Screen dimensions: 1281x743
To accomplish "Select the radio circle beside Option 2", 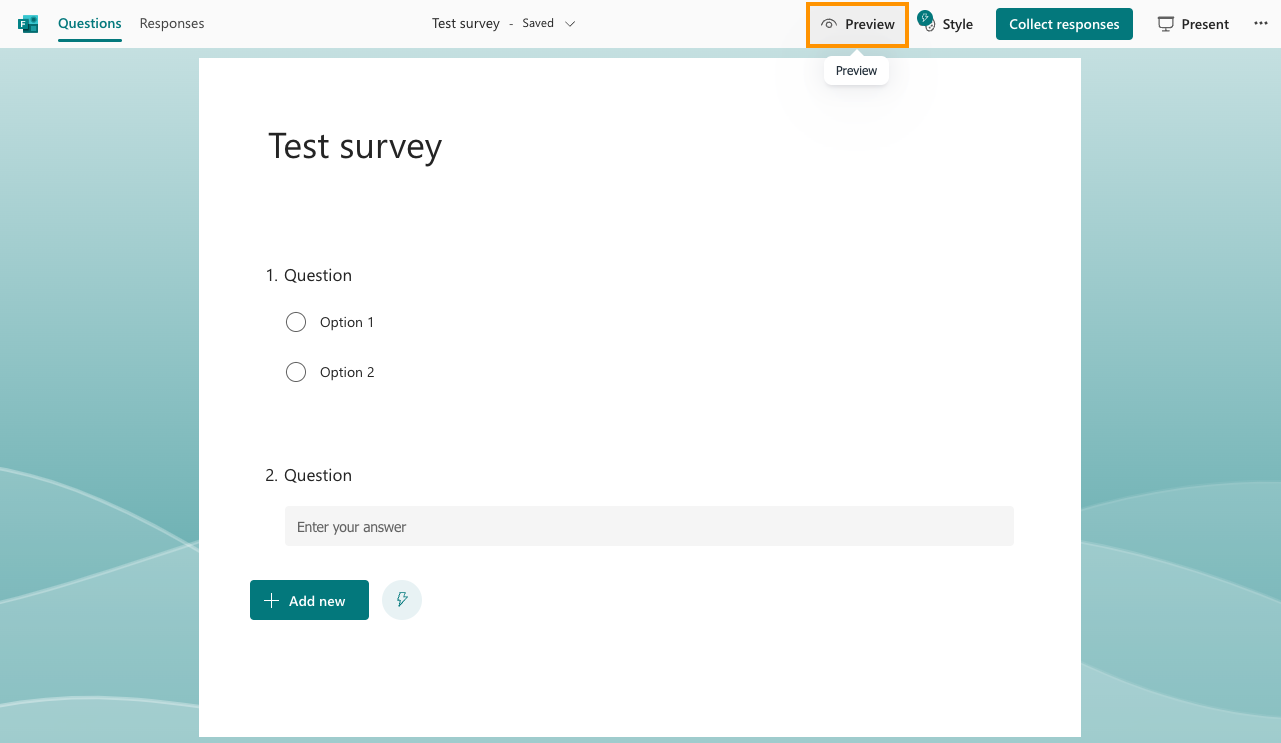I will tap(296, 372).
